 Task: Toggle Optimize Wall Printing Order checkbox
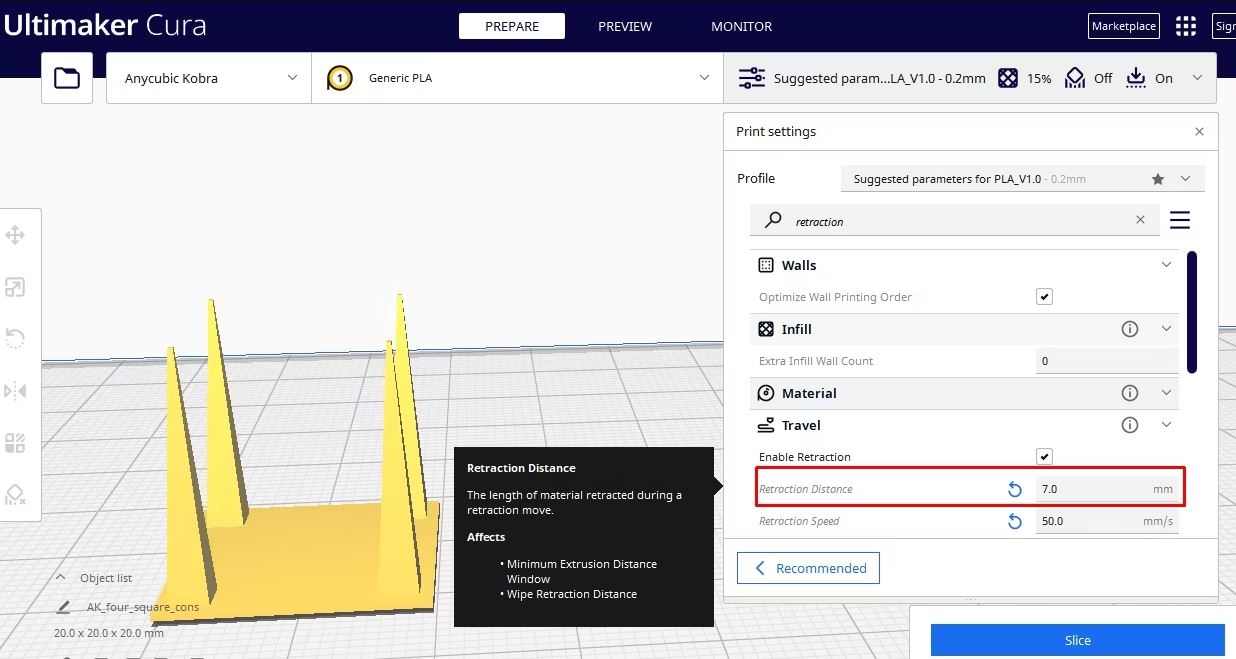(x=1044, y=297)
